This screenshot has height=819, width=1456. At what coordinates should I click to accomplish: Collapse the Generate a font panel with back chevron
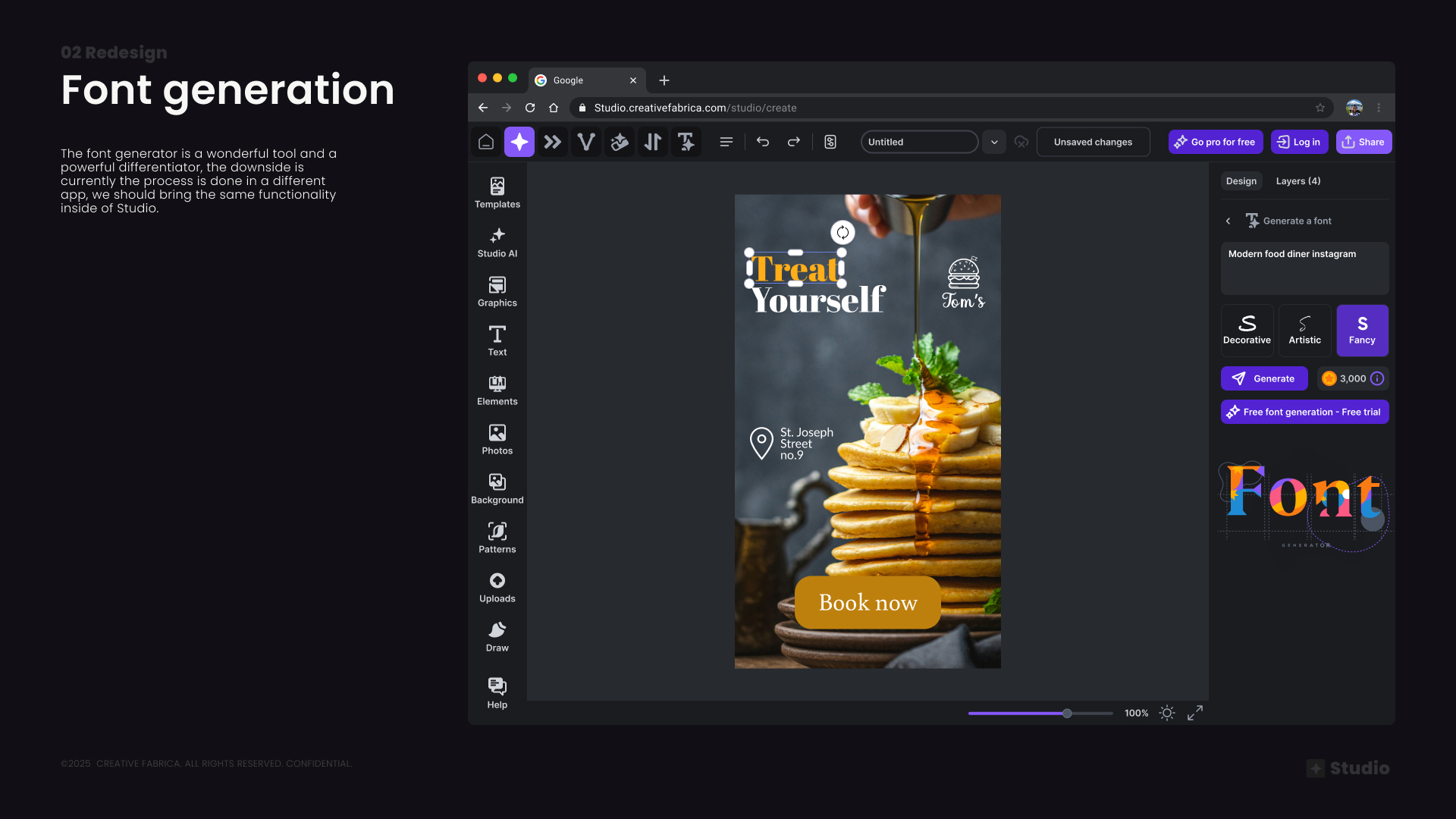coord(1228,221)
